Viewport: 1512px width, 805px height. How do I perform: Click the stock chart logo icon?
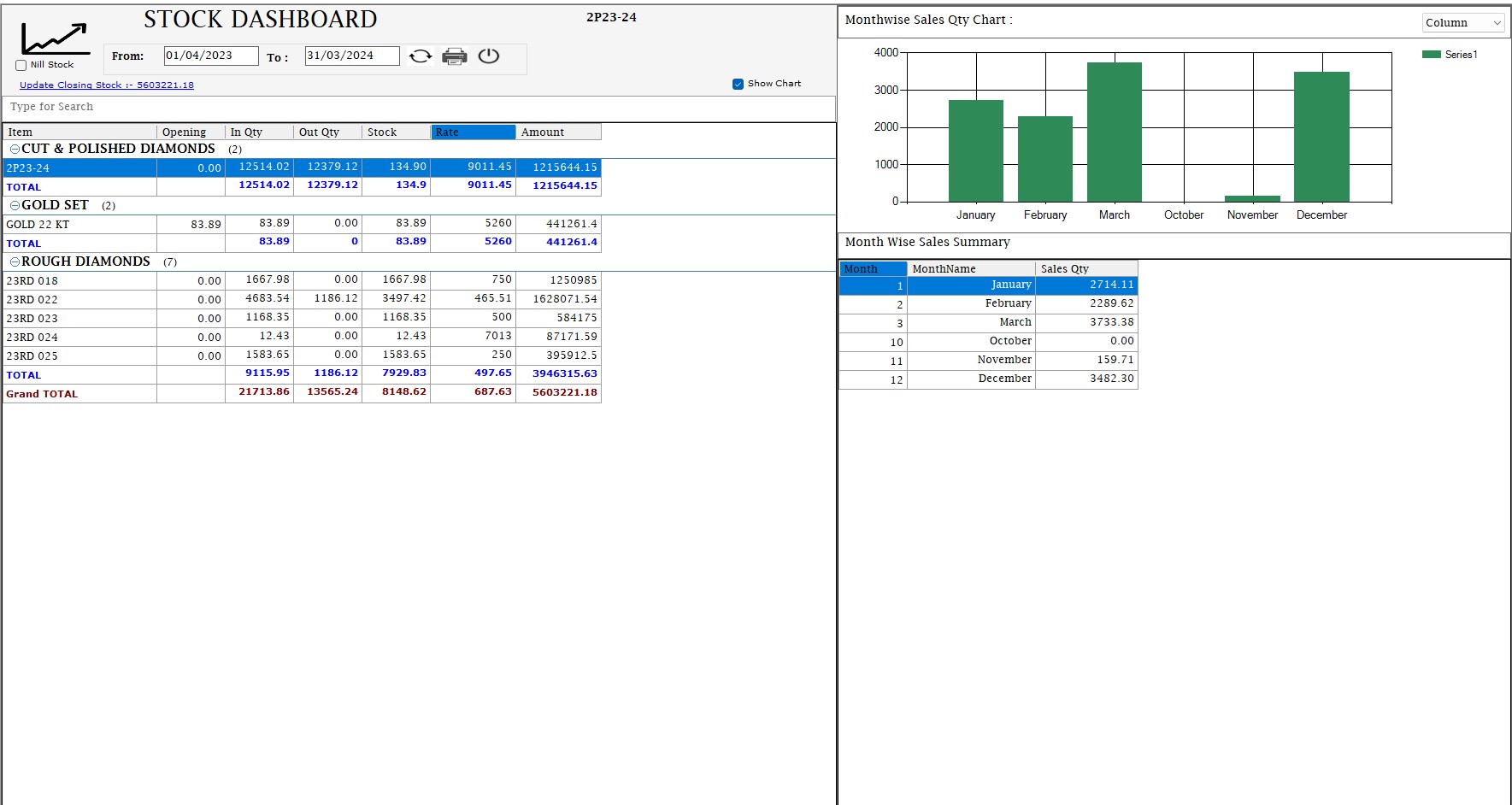click(55, 39)
